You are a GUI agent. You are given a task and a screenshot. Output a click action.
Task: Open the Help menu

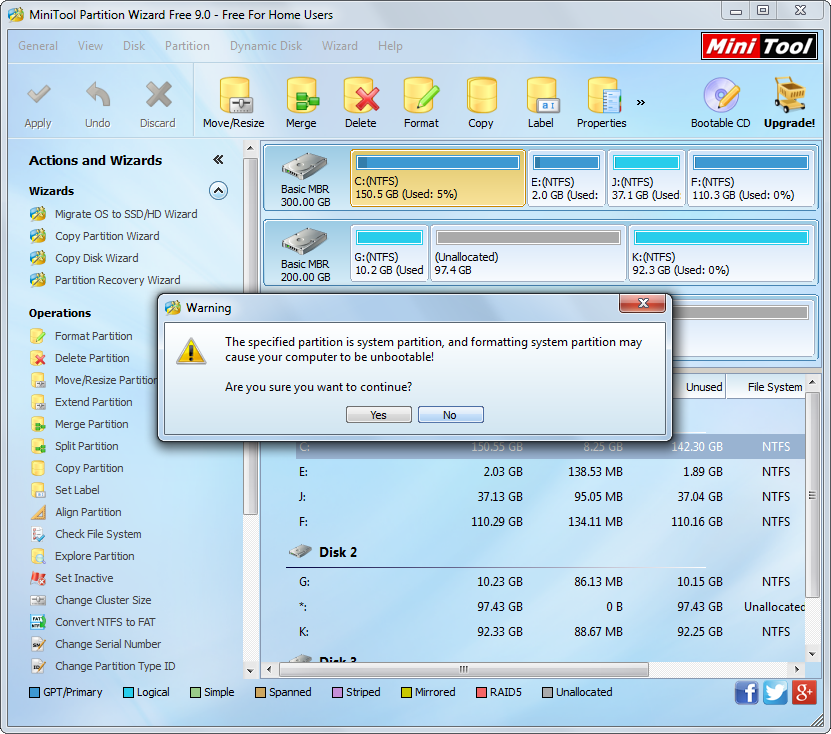[x=390, y=46]
